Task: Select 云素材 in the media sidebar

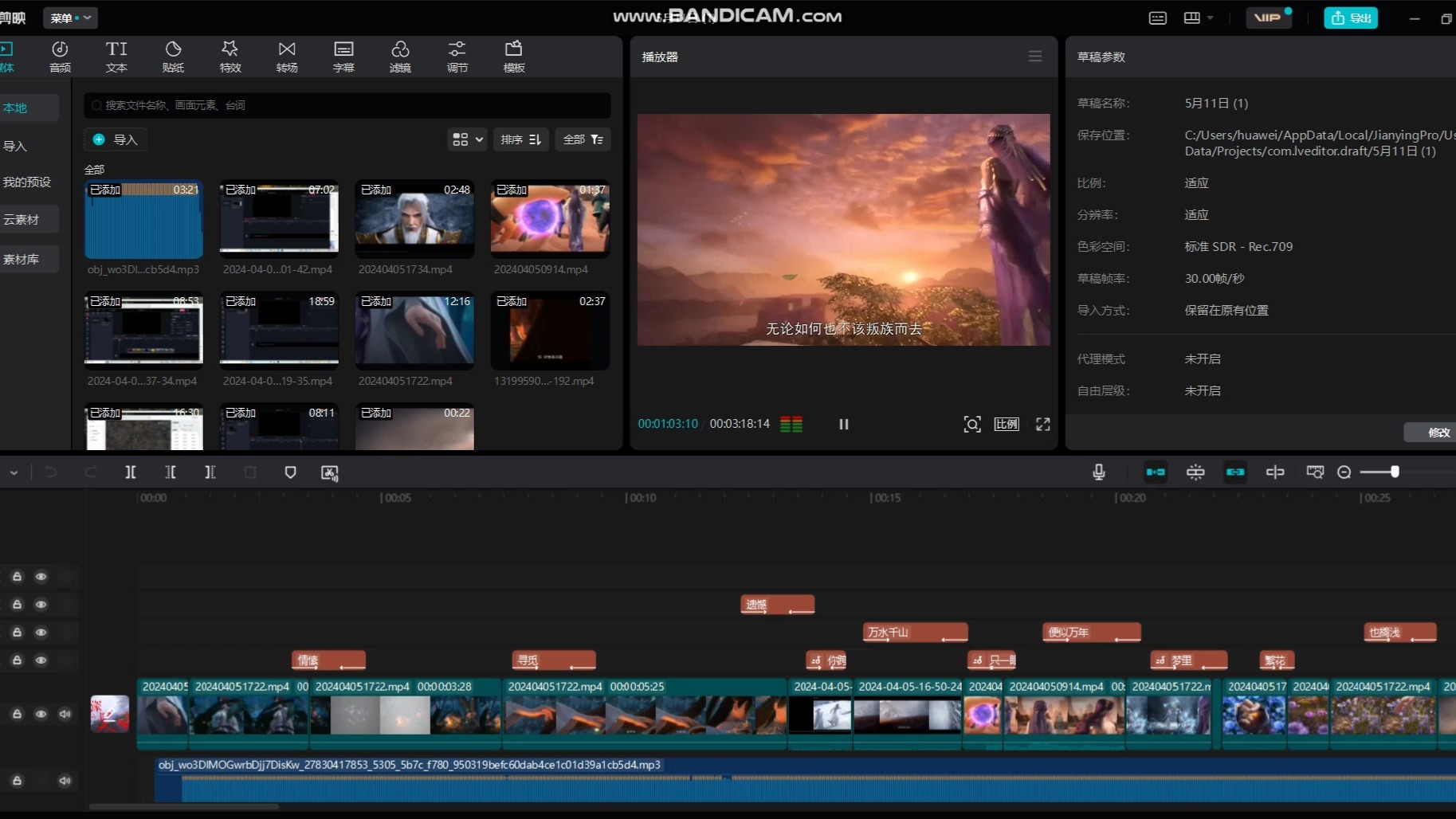Action: 29,219
